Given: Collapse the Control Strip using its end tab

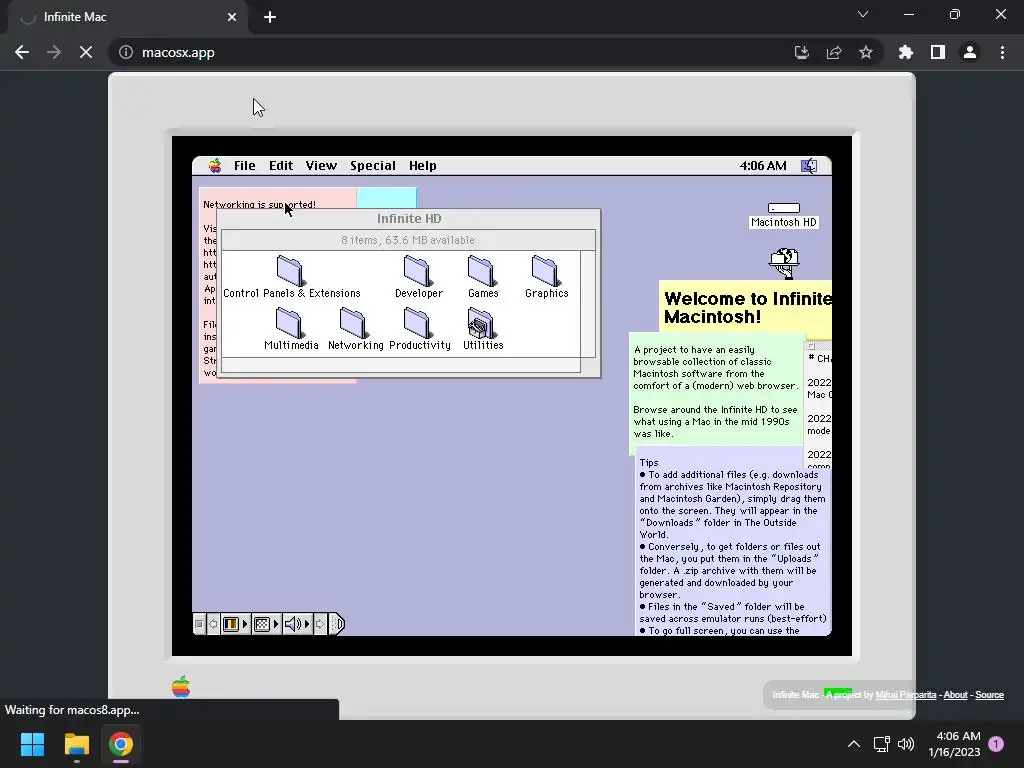Looking at the screenshot, I should click(x=337, y=624).
